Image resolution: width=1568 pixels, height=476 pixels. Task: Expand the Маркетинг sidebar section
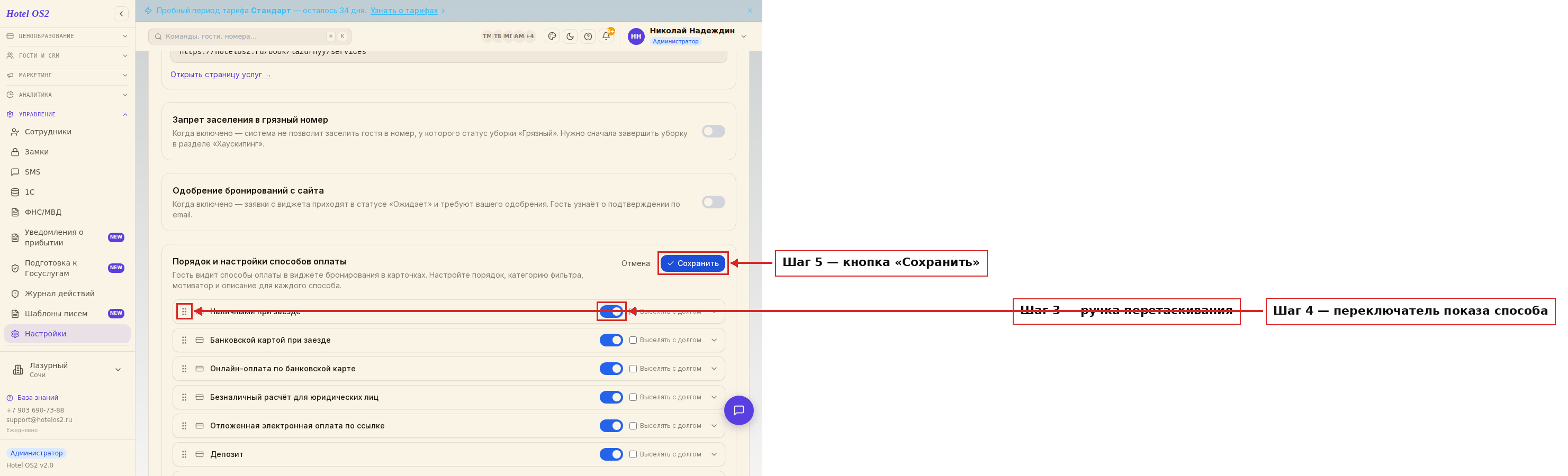(x=67, y=76)
